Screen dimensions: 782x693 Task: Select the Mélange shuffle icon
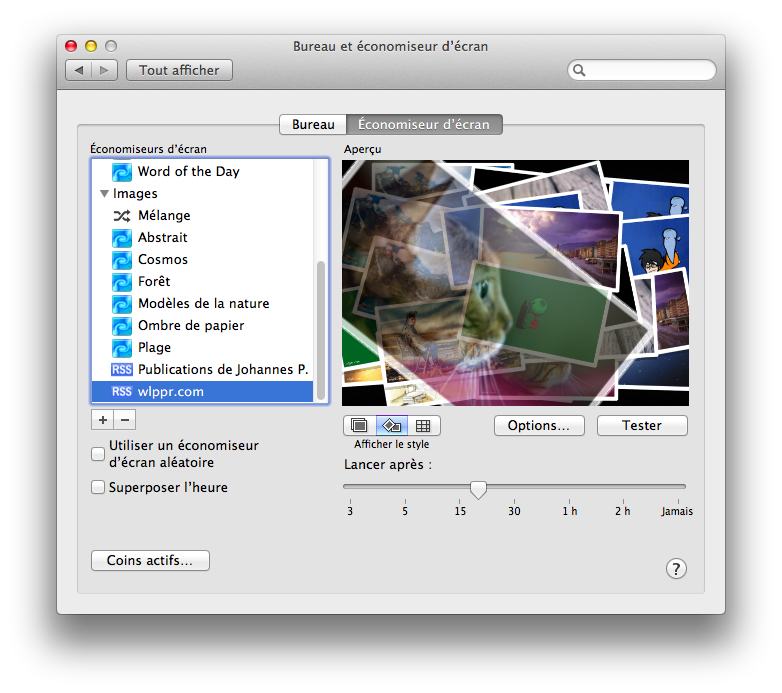click(x=121, y=216)
